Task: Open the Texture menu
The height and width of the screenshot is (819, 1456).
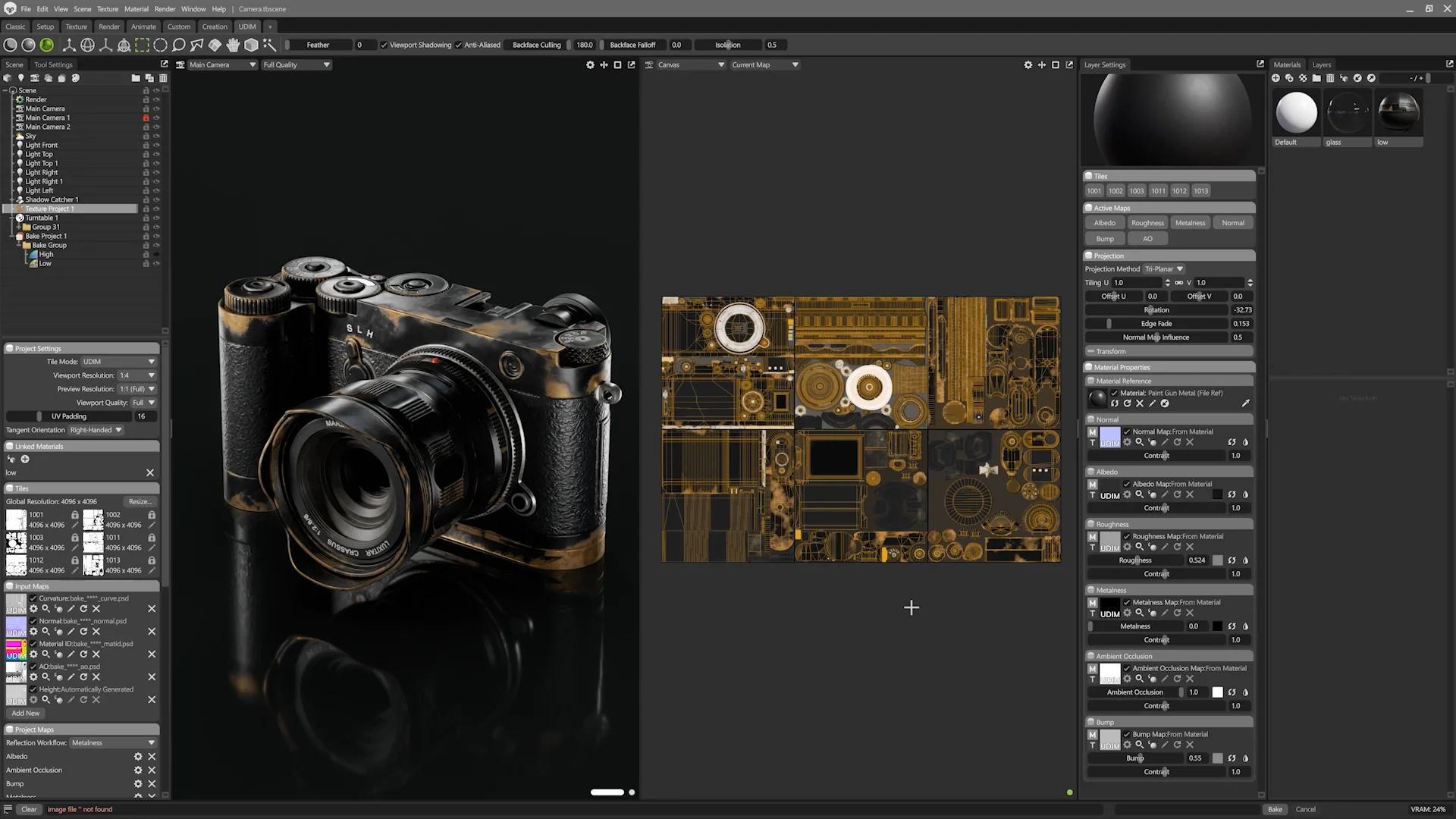Action: [107, 9]
